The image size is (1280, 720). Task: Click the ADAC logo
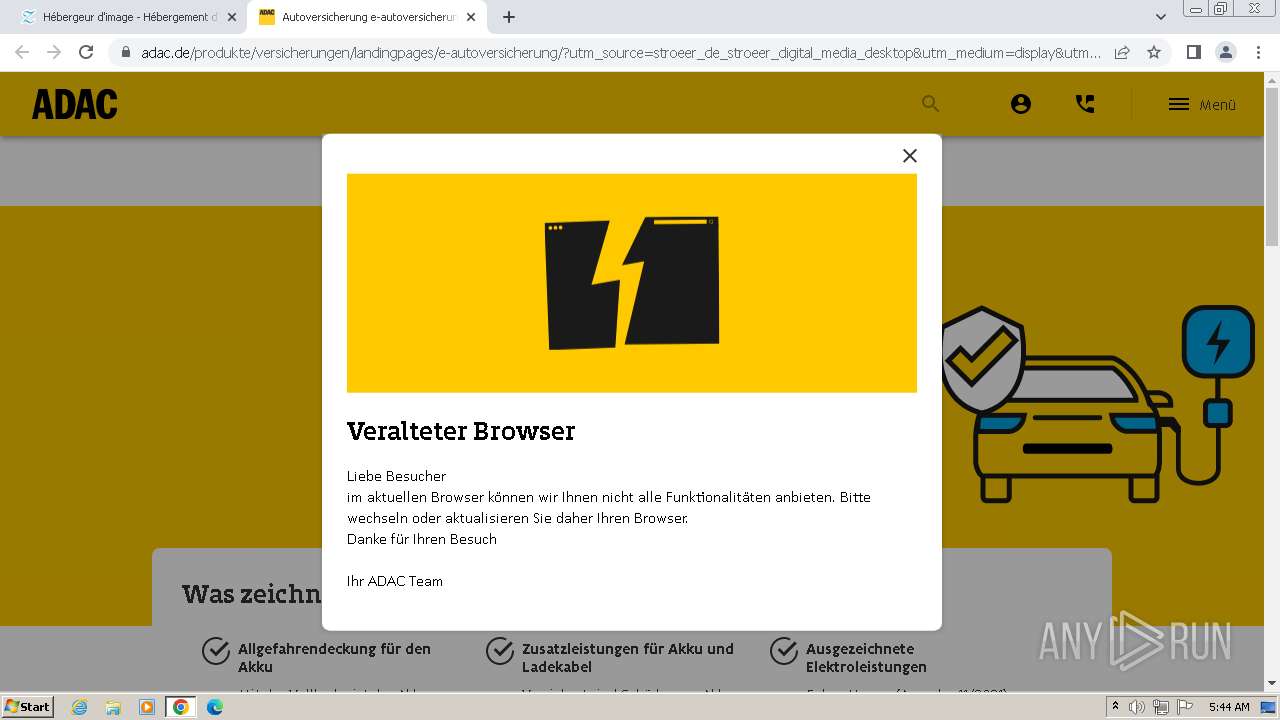74,104
